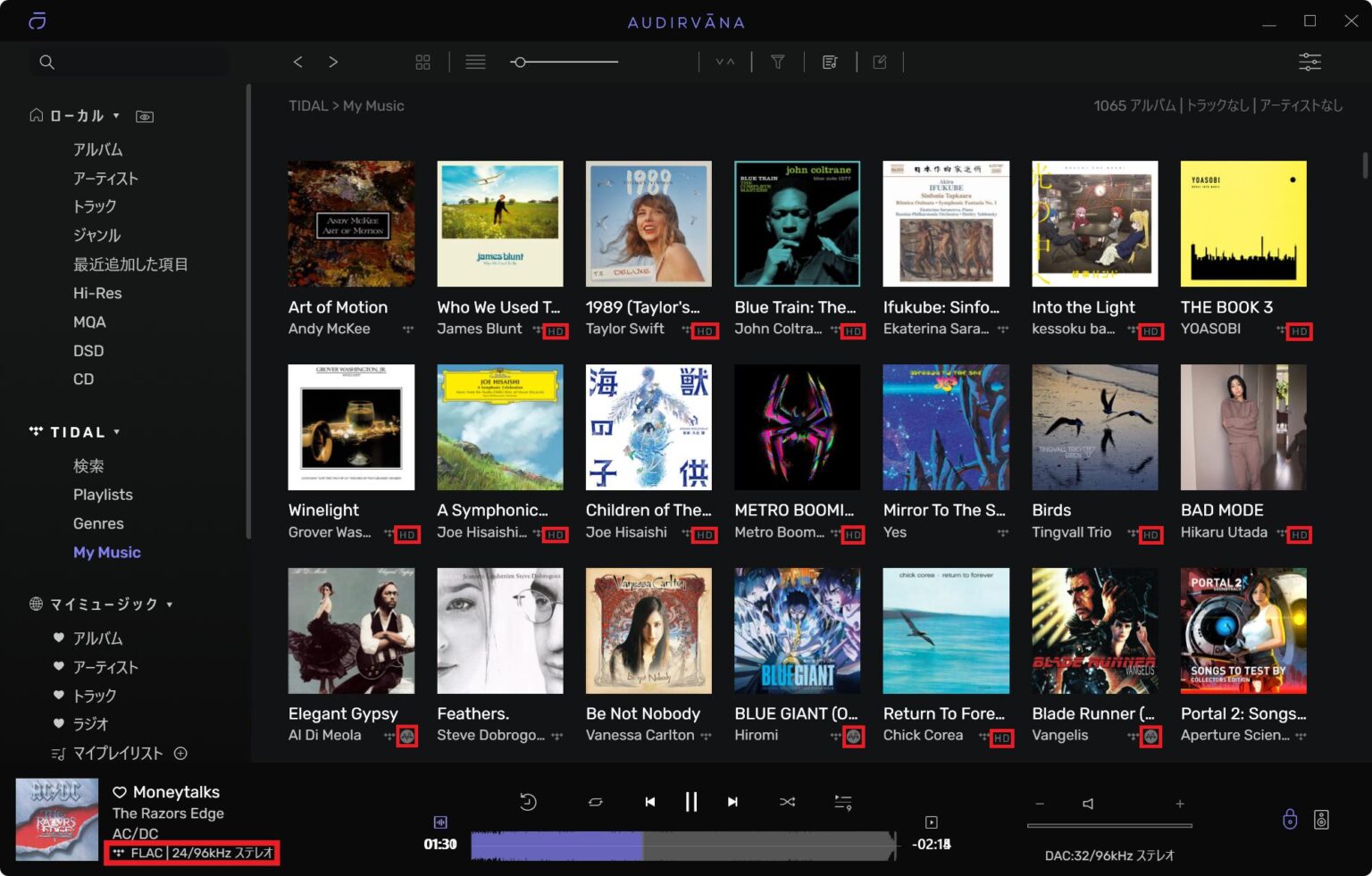Open the Playlists section under TIDAL

click(x=103, y=494)
